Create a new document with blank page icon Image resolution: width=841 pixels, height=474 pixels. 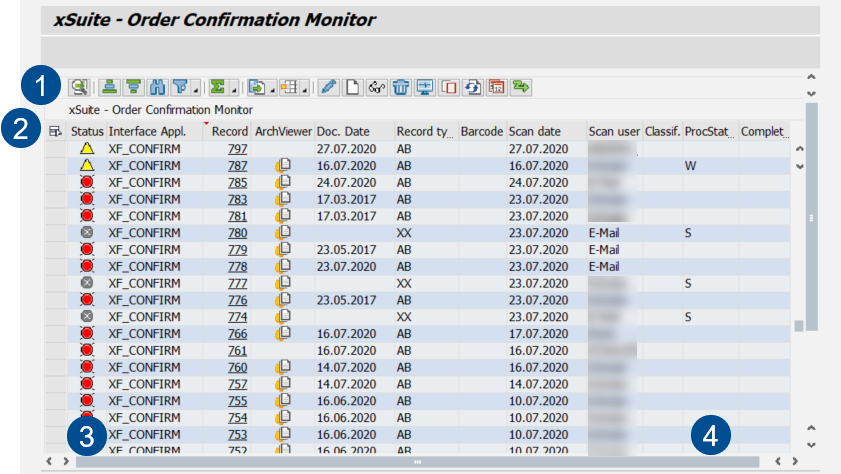(352, 87)
